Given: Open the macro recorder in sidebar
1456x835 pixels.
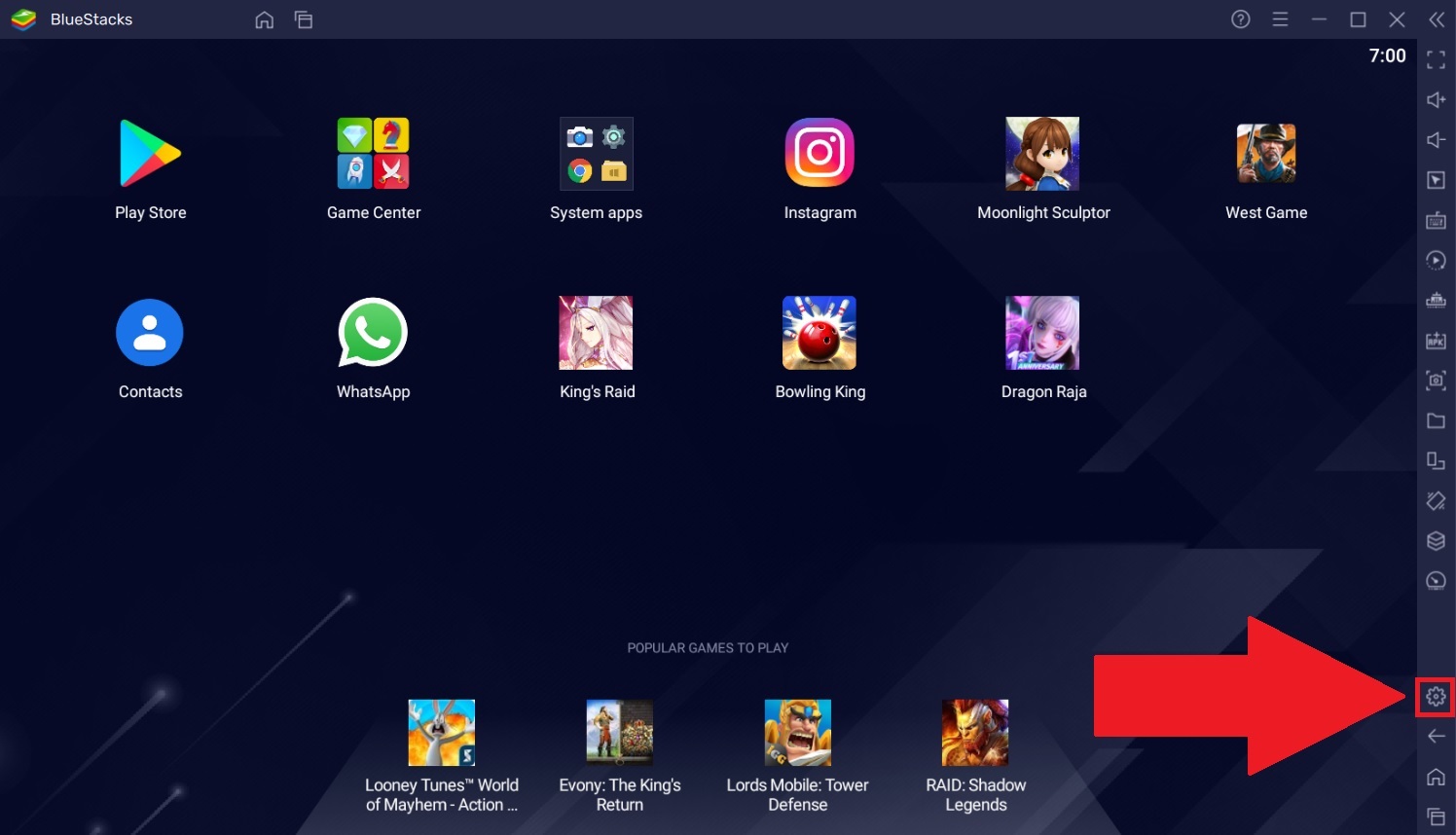Looking at the screenshot, I should pyautogui.click(x=1436, y=261).
